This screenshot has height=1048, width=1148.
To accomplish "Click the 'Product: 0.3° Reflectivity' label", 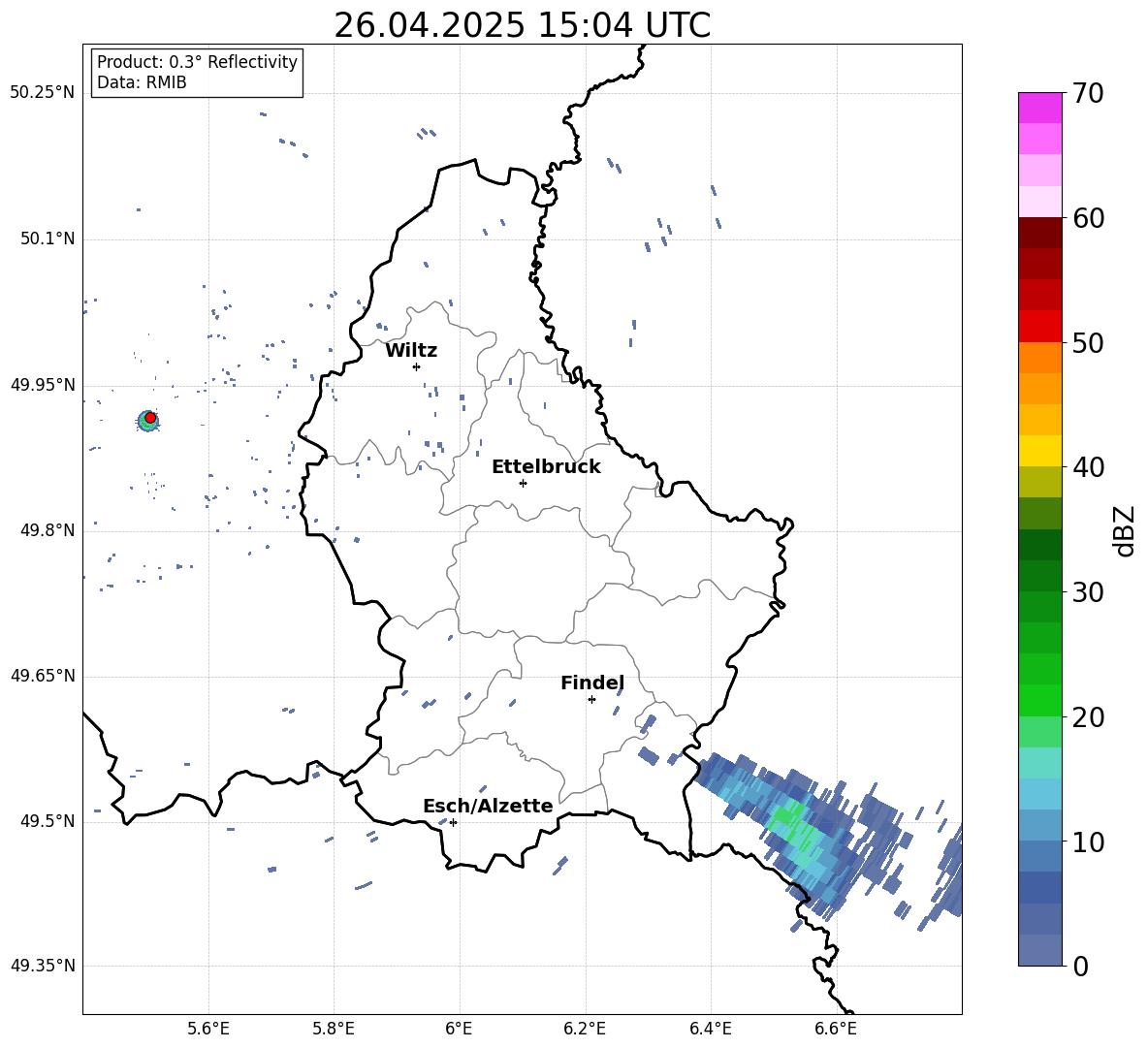I will 197,61.
